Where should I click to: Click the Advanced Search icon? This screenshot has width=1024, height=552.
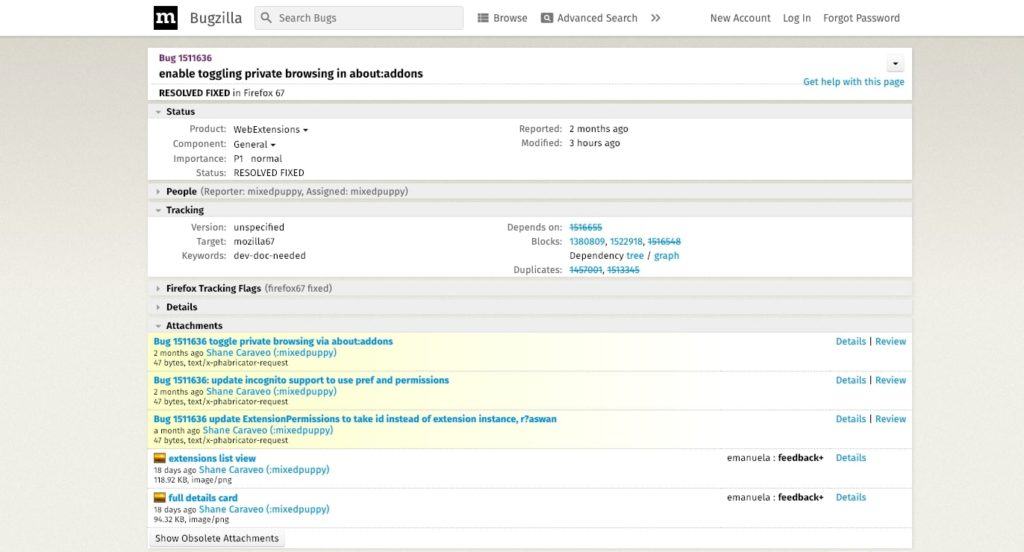click(547, 18)
